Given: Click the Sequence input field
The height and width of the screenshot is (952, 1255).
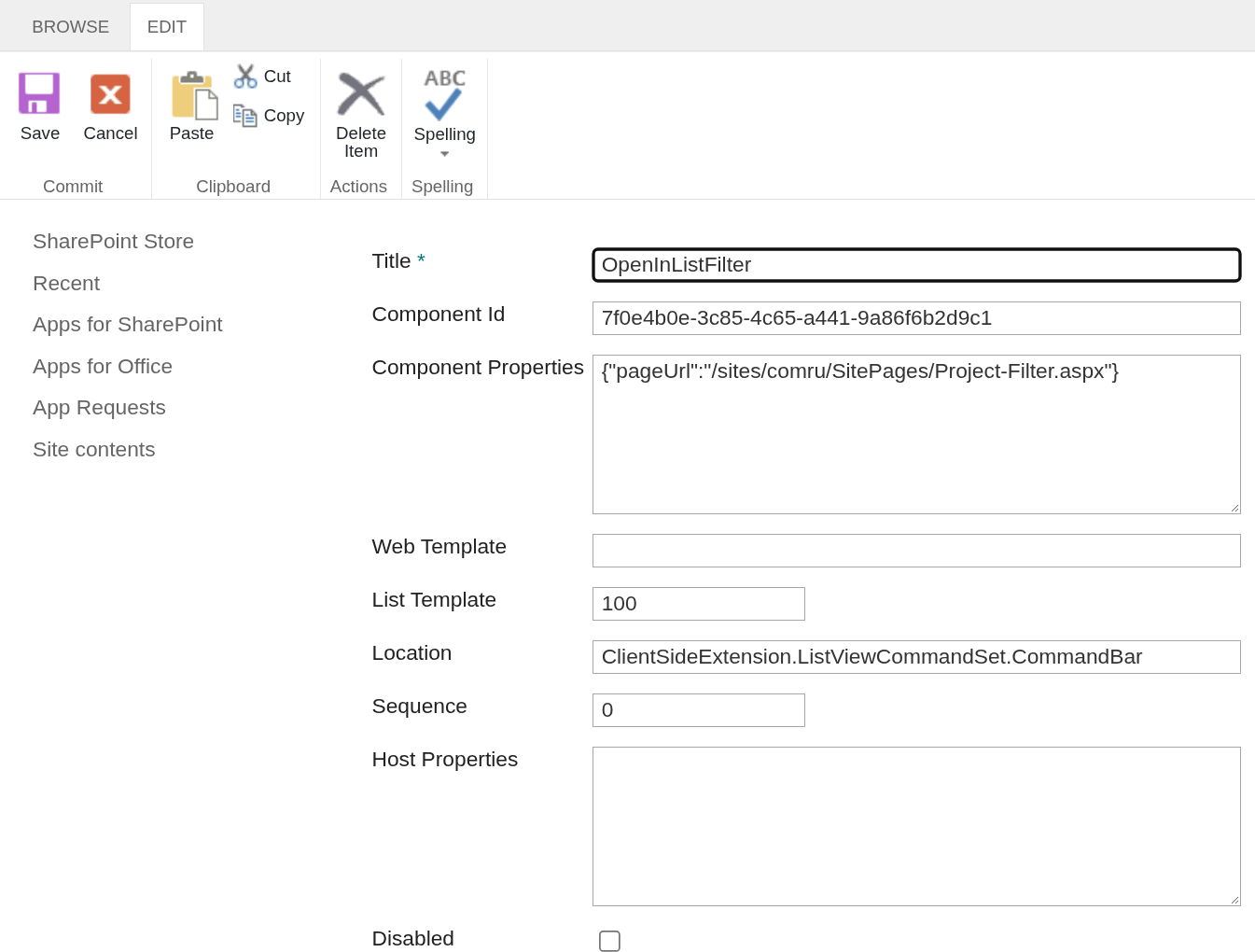Looking at the screenshot, I should [x=699, y=710].
